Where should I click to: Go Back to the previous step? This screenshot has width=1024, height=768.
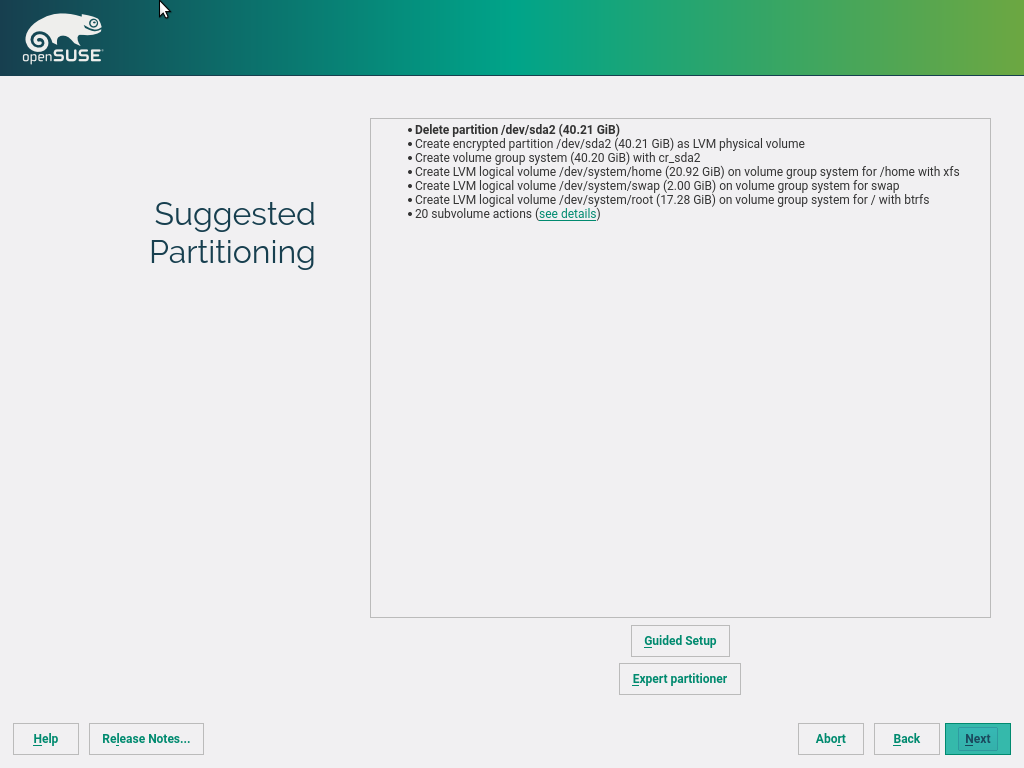point(906,739)
